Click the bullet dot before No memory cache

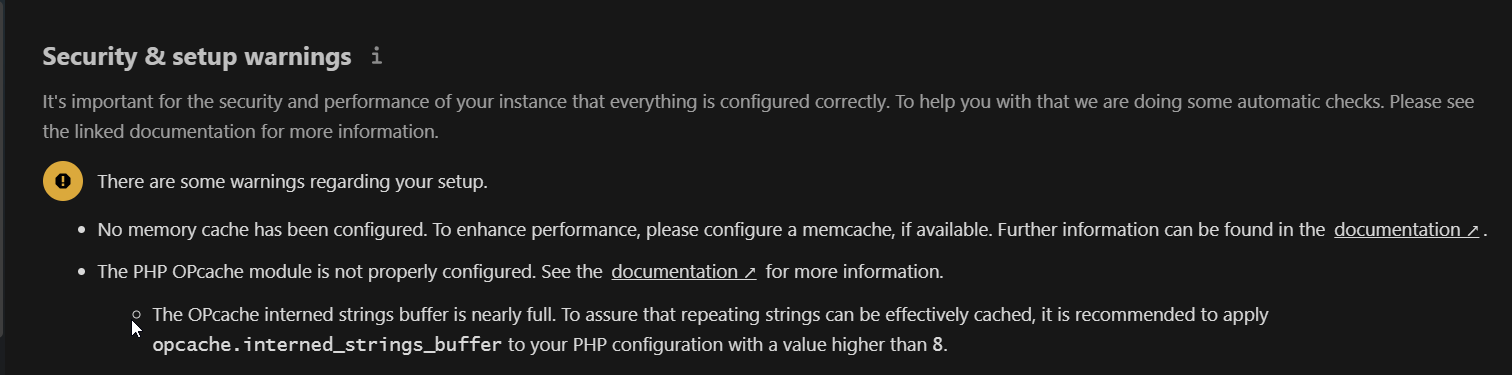[x=82, y=230]
